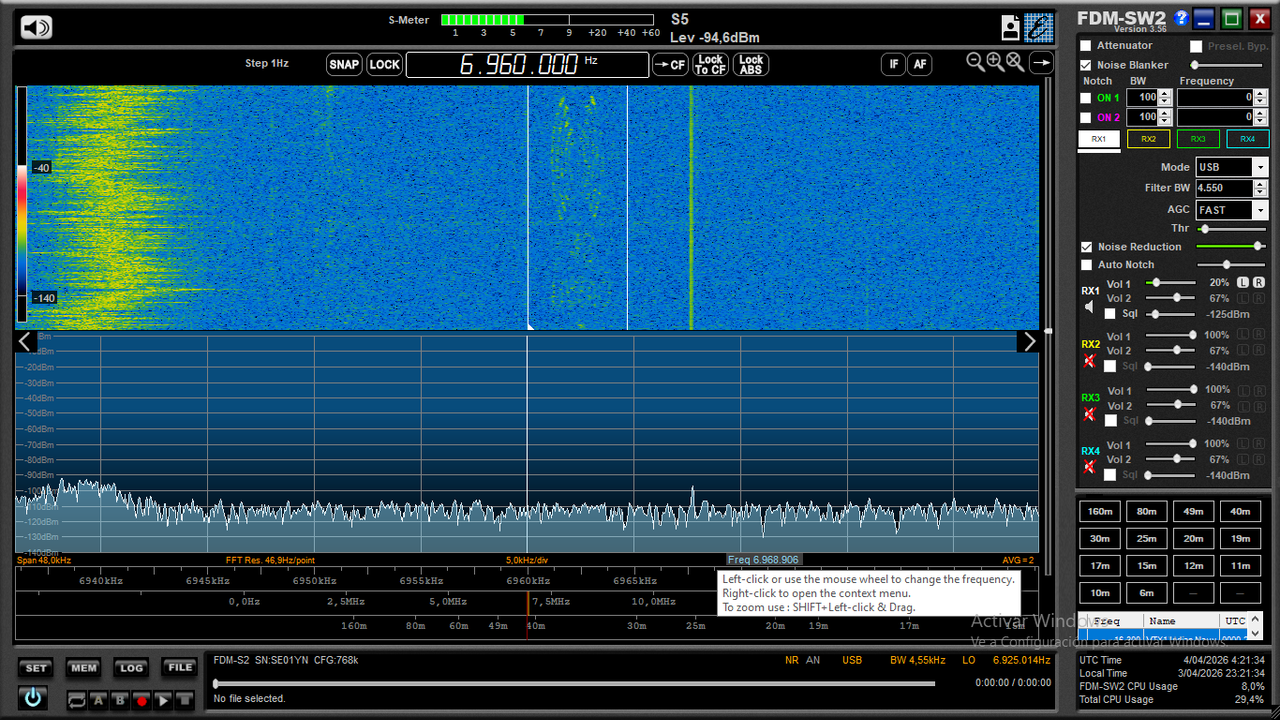This screenshot has height=720, width=1280.
Task: Enable RX1 squelch checkbox
Action: click(1110, 314)
